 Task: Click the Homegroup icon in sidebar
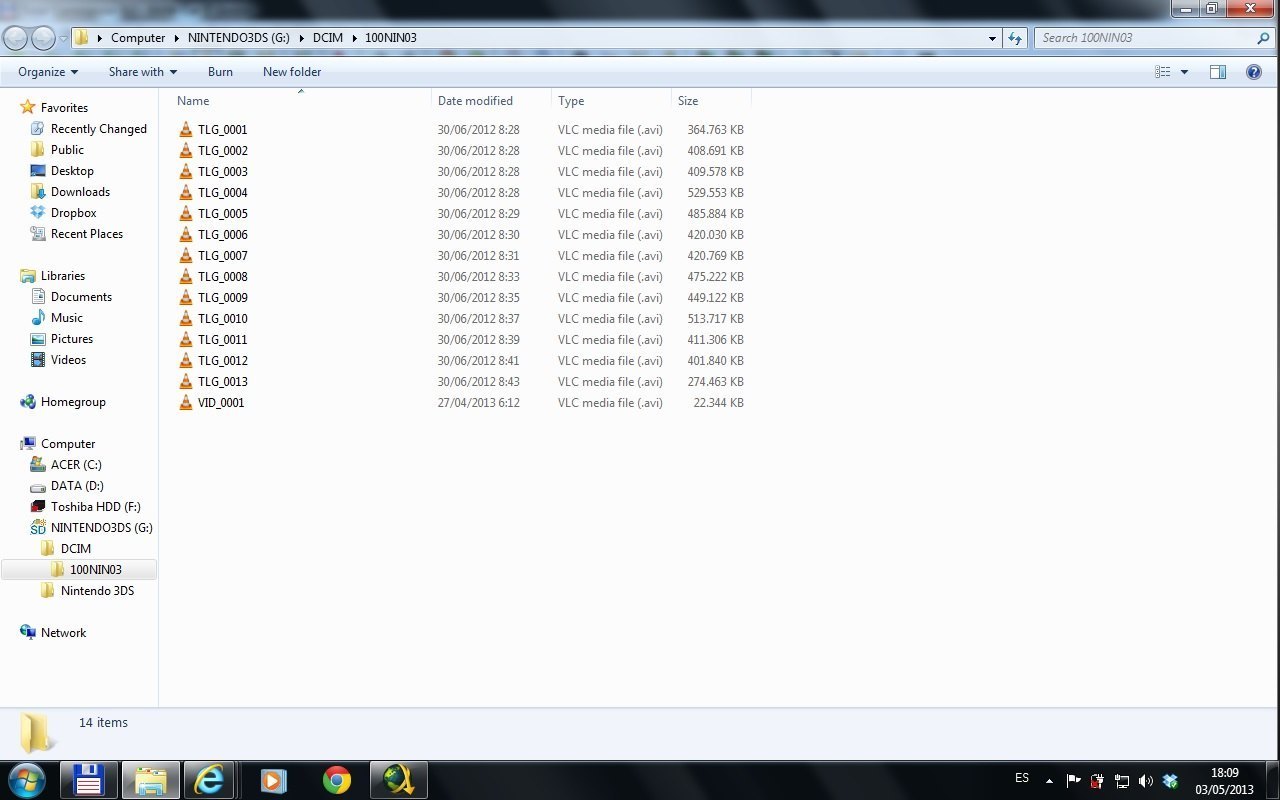click(x=28, y=401)
